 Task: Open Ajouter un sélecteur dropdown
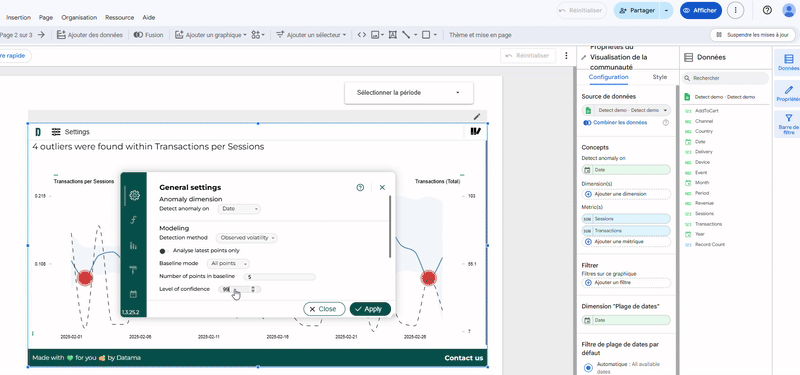(x=311, y=35)
